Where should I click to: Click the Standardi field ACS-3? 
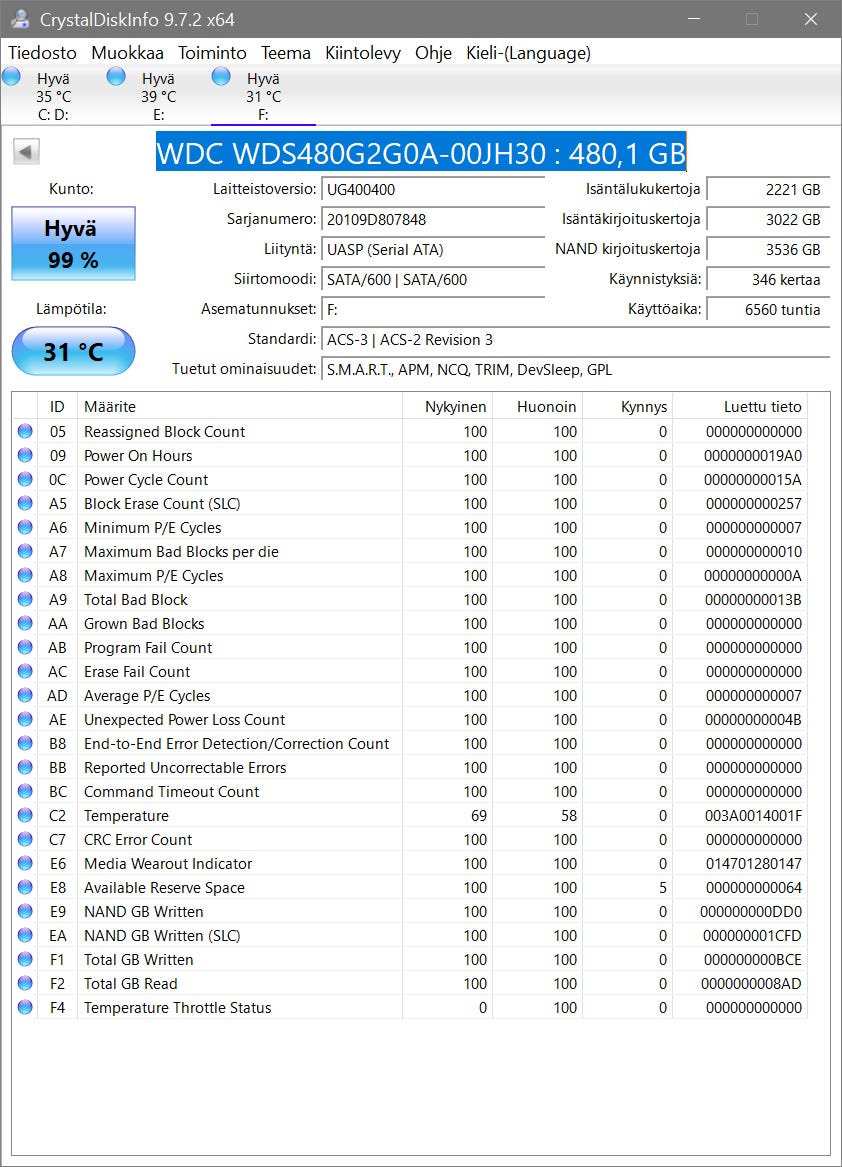tap(575, 339)
